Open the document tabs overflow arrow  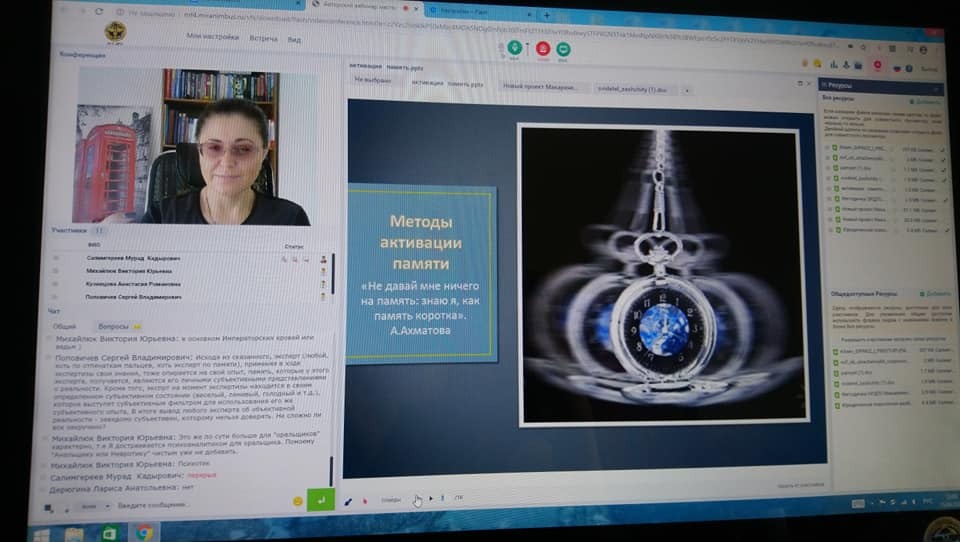687,91
